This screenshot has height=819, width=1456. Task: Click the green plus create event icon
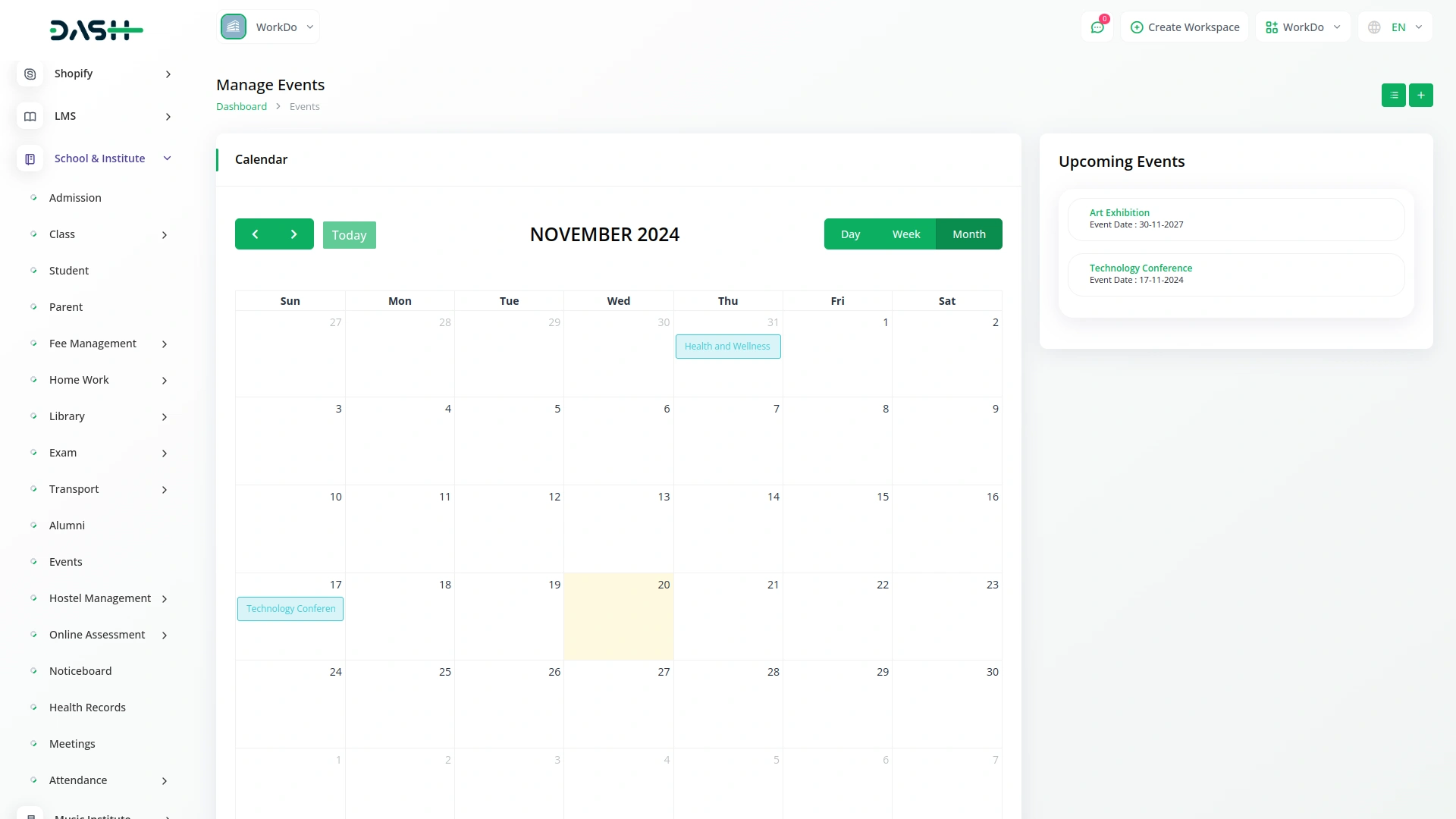tap(1420, 96)
